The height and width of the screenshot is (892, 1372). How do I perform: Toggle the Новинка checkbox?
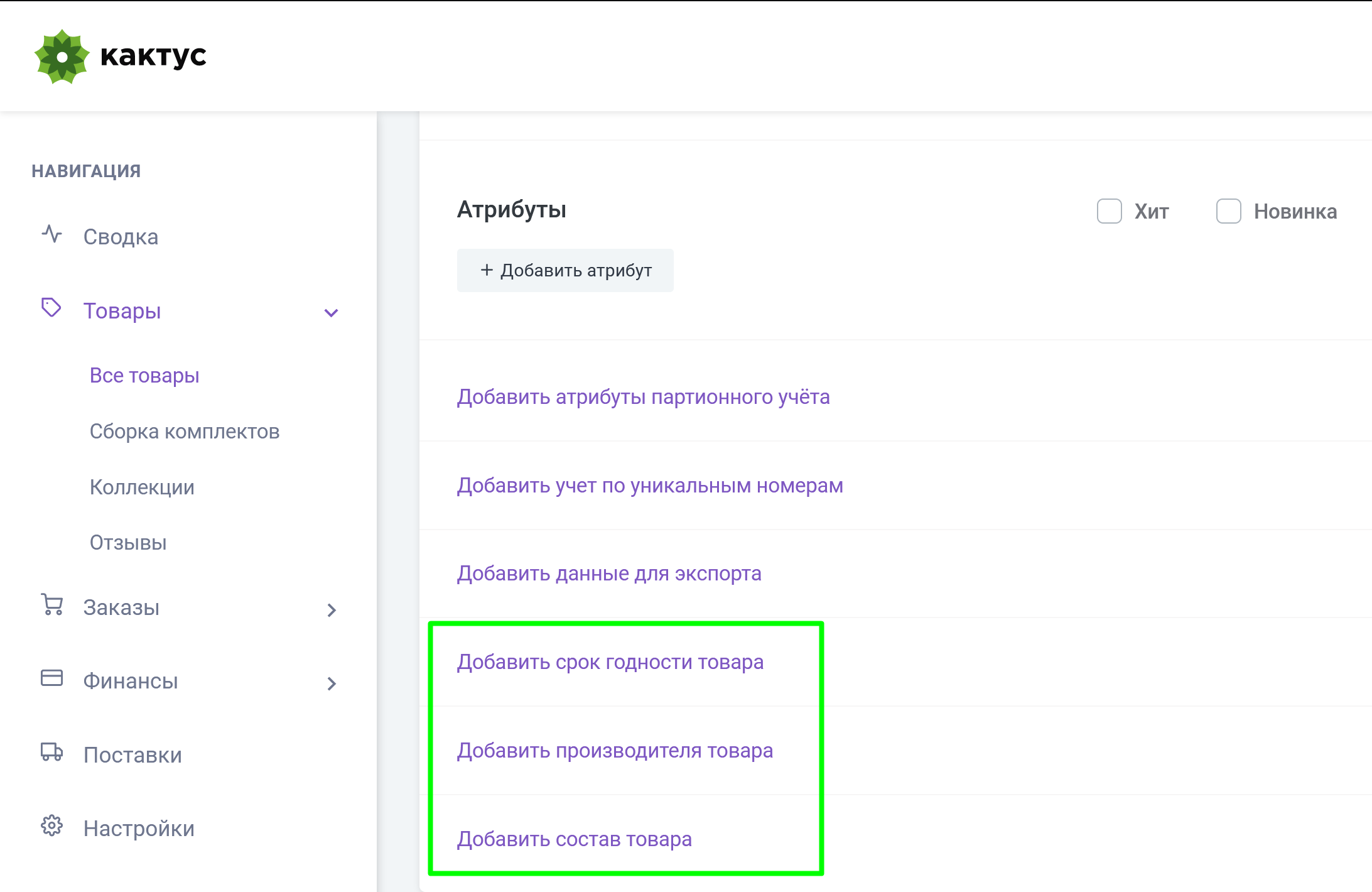[1229, 211]
